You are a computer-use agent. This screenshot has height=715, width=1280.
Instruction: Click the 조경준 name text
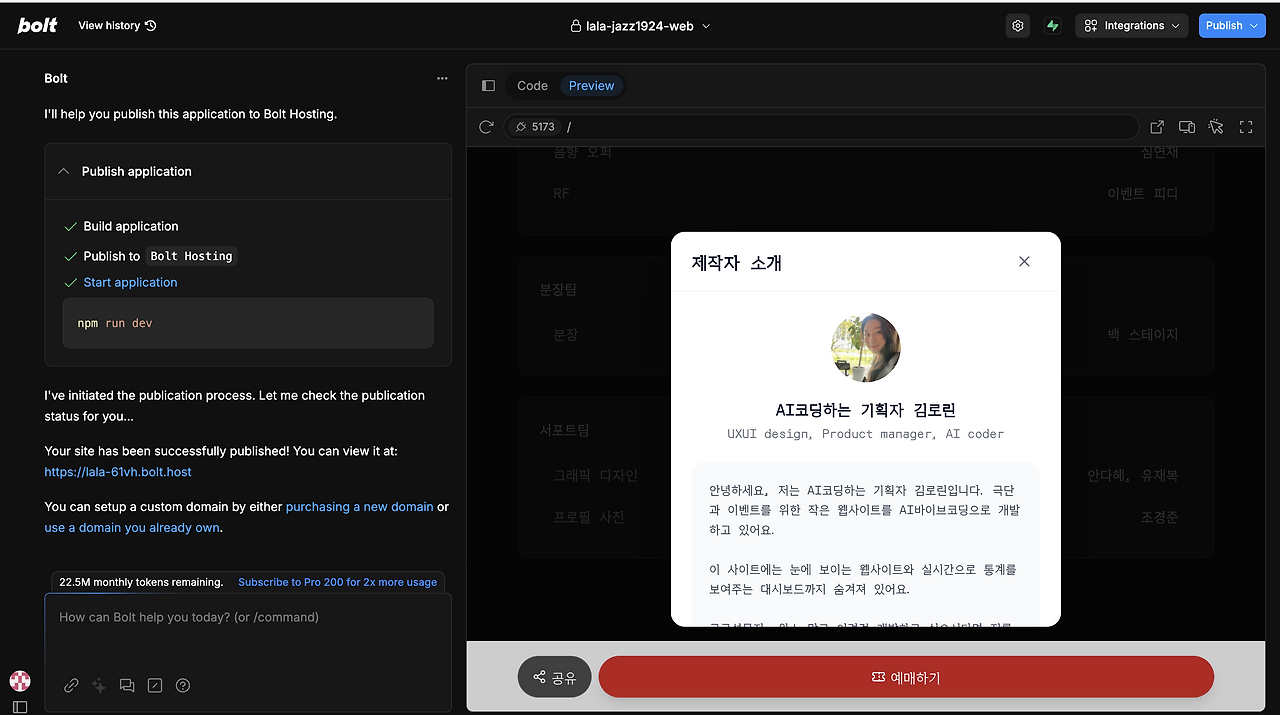1160,517
